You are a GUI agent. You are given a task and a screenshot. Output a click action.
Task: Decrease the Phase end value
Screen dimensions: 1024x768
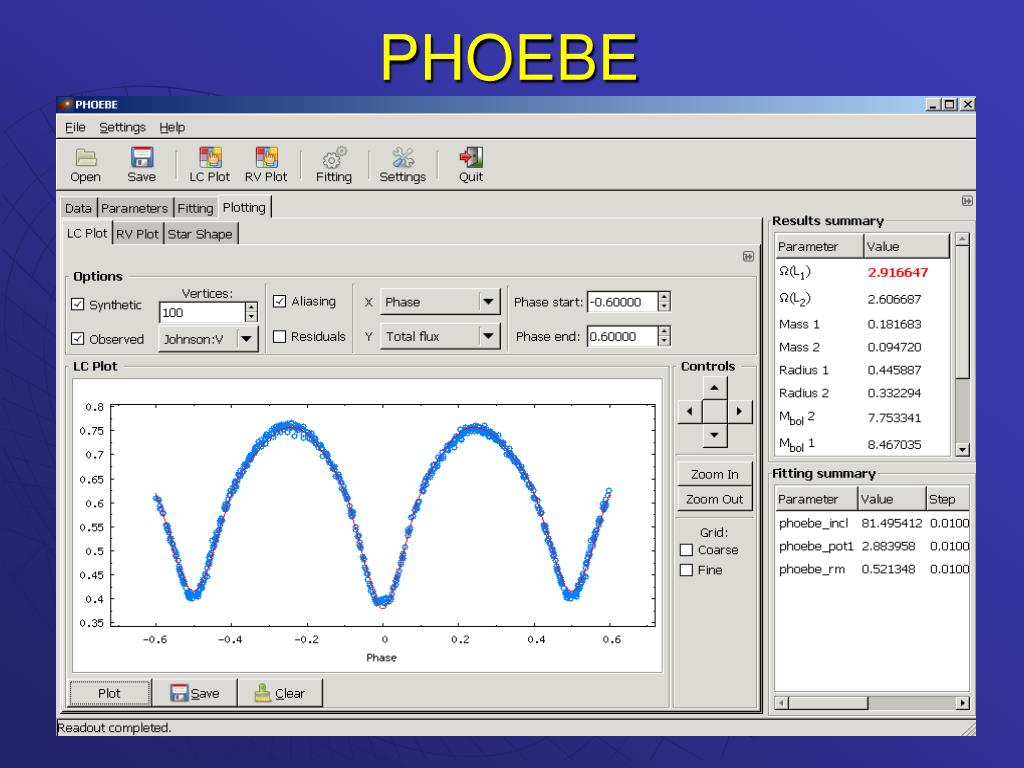pos(664,341)
